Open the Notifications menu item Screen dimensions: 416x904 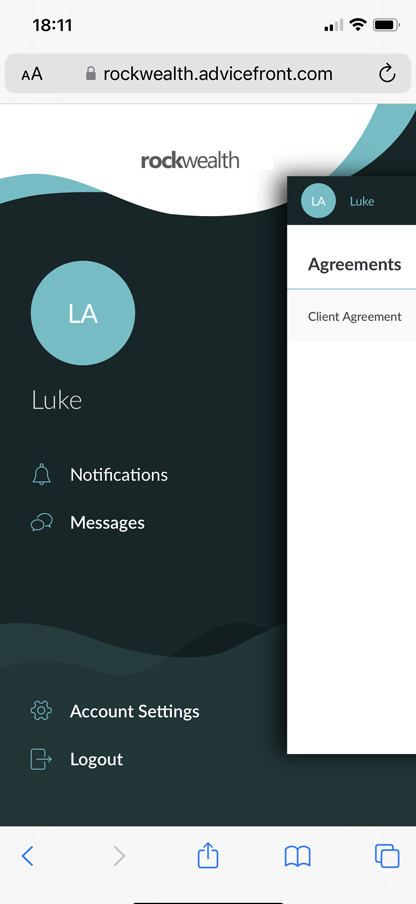pyautogui.click(x=119, y=474)
